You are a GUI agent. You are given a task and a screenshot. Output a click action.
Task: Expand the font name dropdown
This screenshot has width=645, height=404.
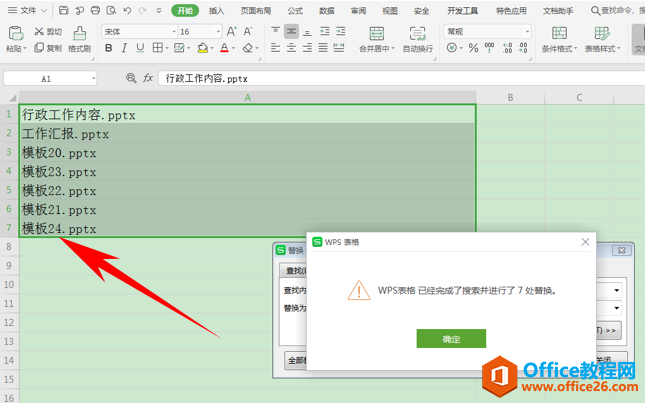pos(174,32)
